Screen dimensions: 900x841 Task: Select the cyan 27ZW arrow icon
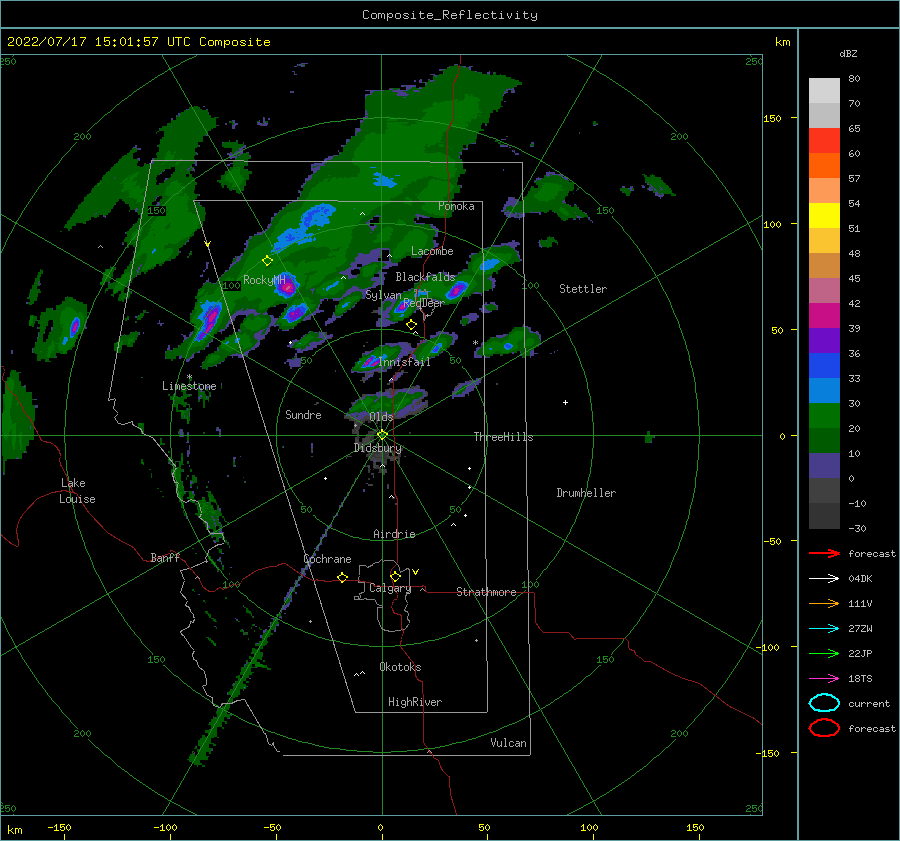[x=824, y=629]
